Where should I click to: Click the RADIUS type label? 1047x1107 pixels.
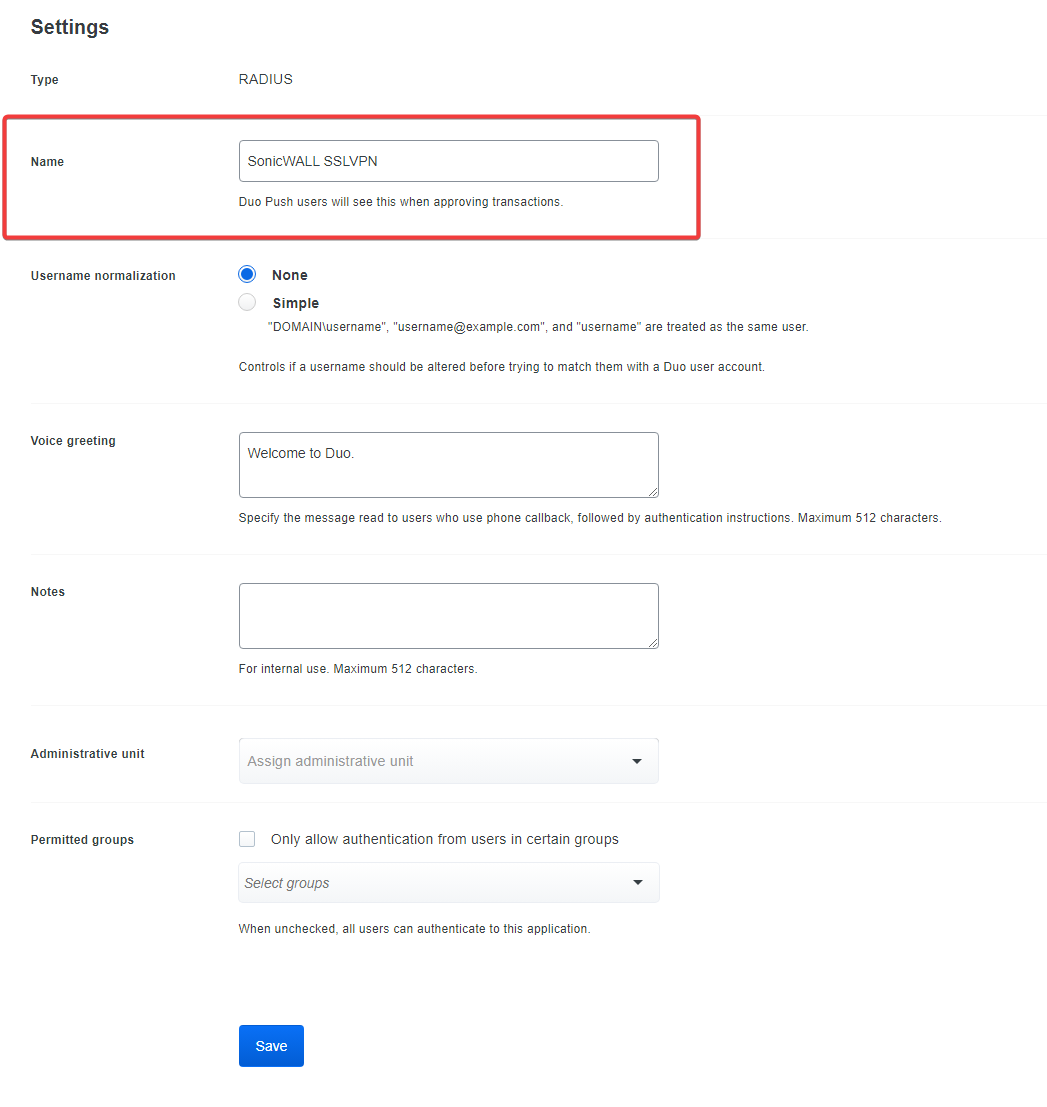(264, 79)
